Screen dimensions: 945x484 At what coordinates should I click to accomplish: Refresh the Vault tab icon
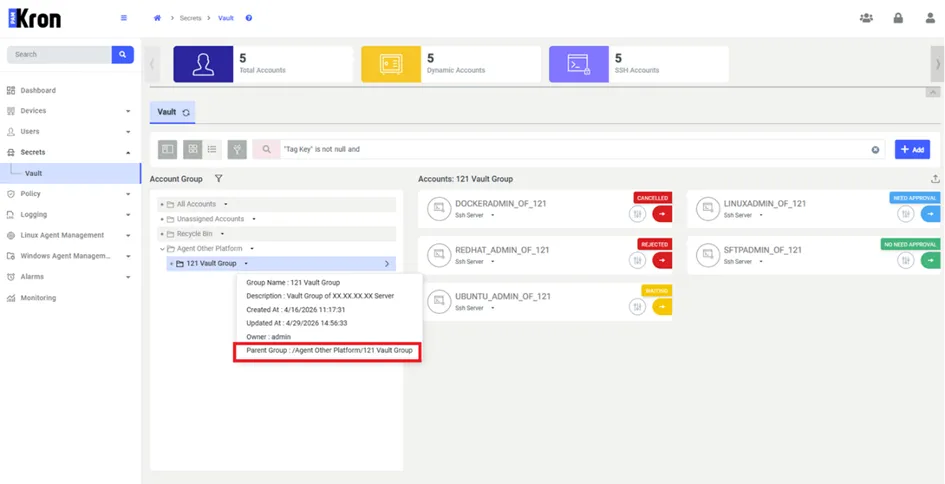click(186, 113)
